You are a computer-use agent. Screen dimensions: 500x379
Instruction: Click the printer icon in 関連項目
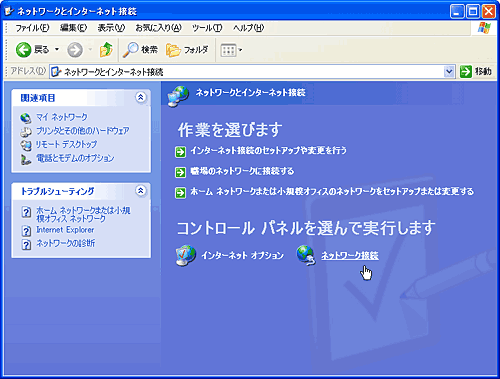(26, 132)
